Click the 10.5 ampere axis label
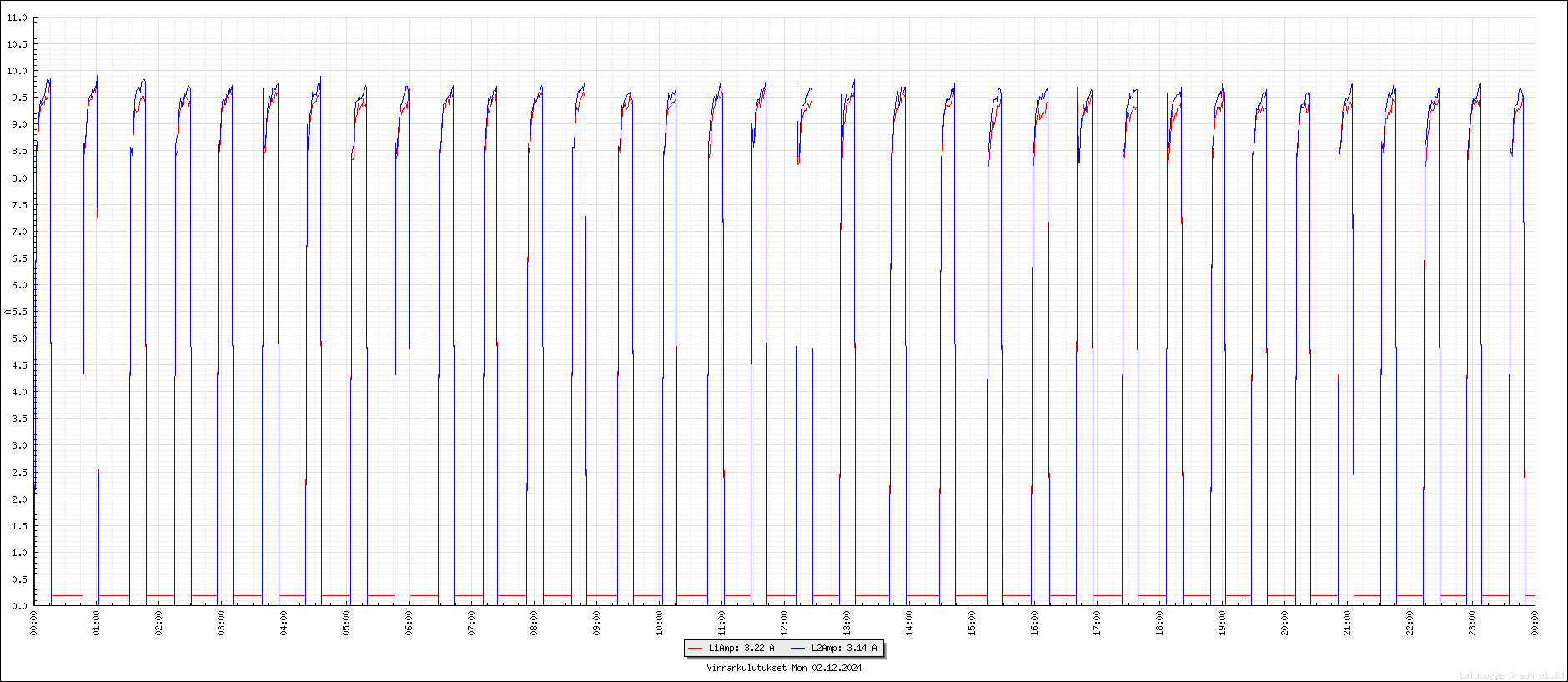This screenshot has width=1568, height=682. [17, 44]
